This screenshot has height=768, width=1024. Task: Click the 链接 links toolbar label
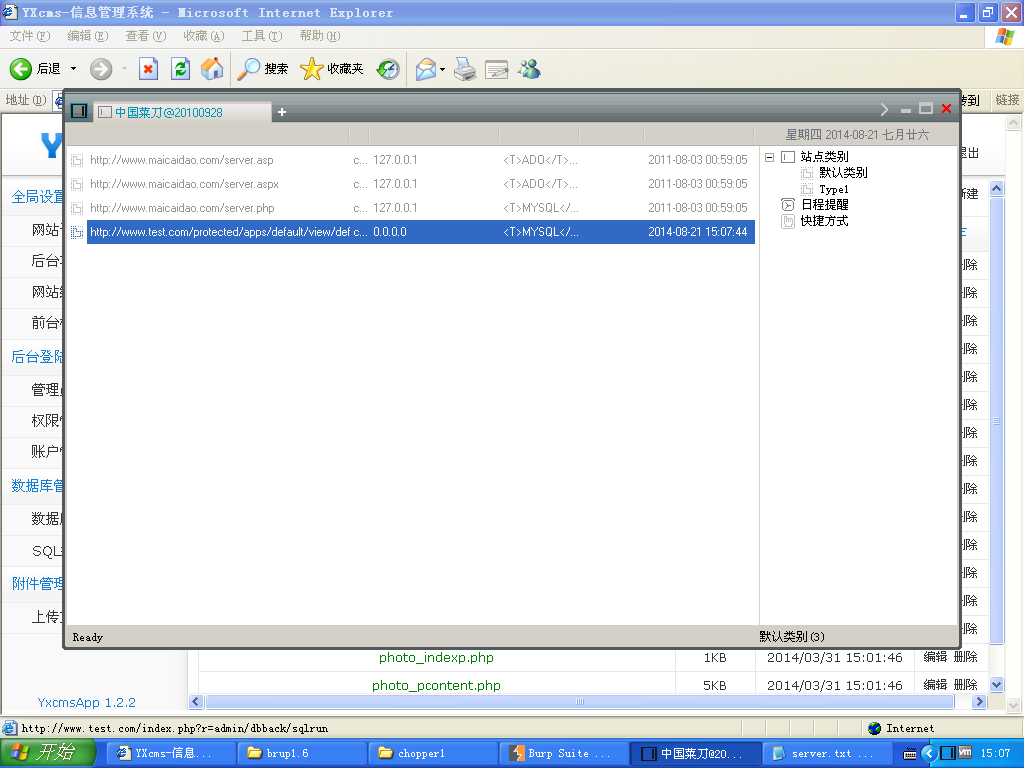click(x=1007, y=100)
